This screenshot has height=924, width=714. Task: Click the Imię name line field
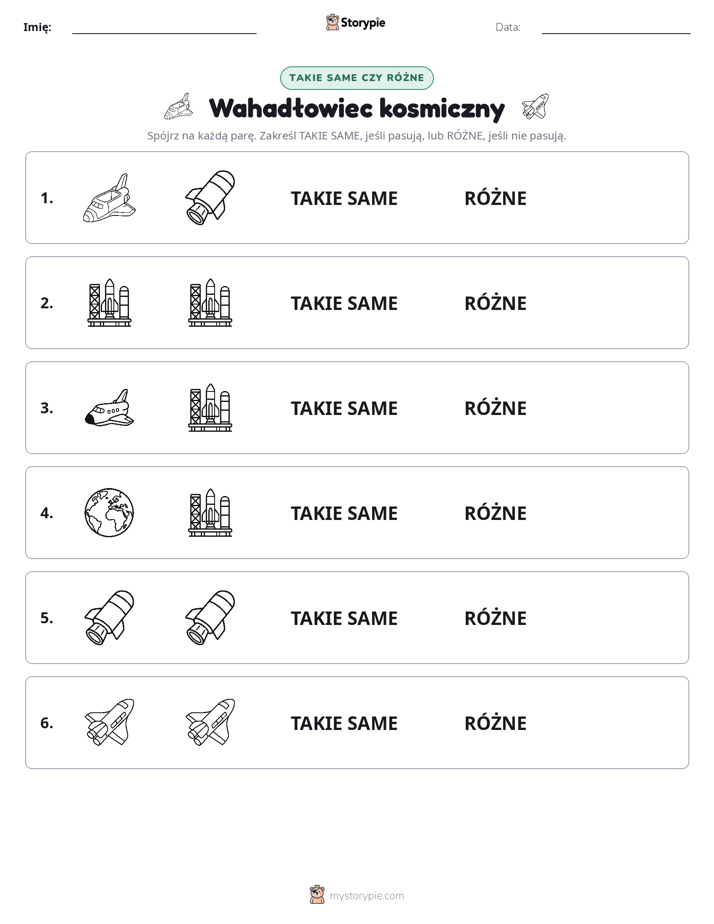(164, 27)
